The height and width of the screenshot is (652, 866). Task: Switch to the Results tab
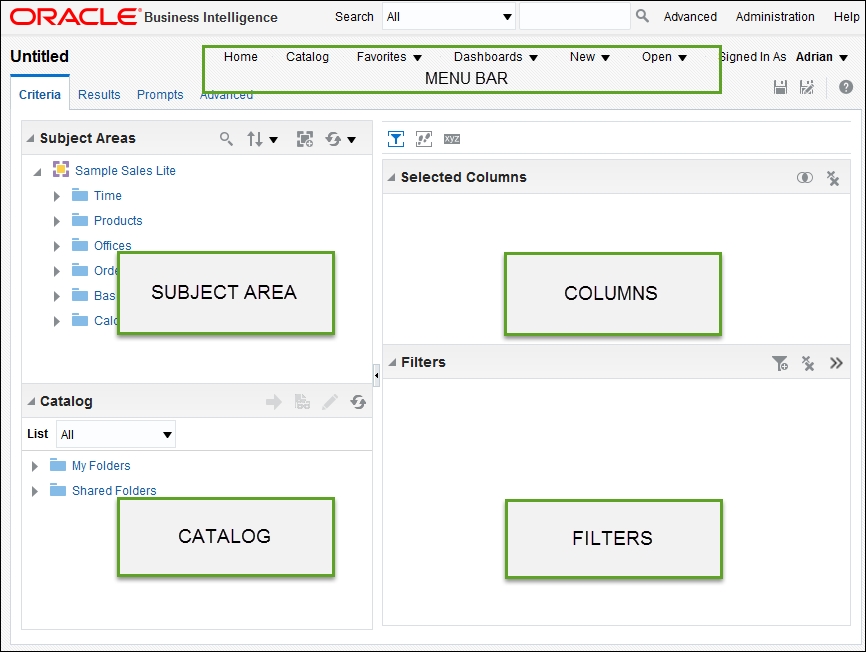coord(99,94)
